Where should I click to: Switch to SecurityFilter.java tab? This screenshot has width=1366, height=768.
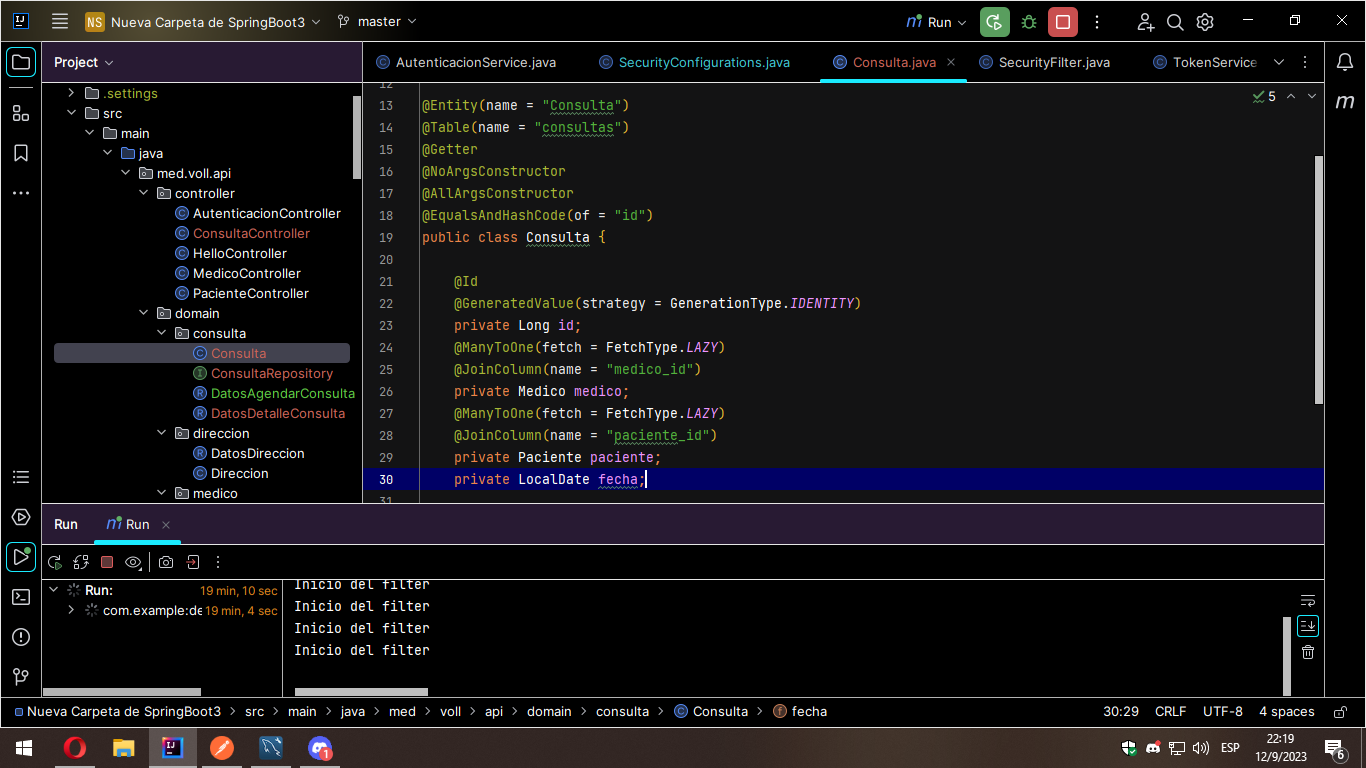1045,62
